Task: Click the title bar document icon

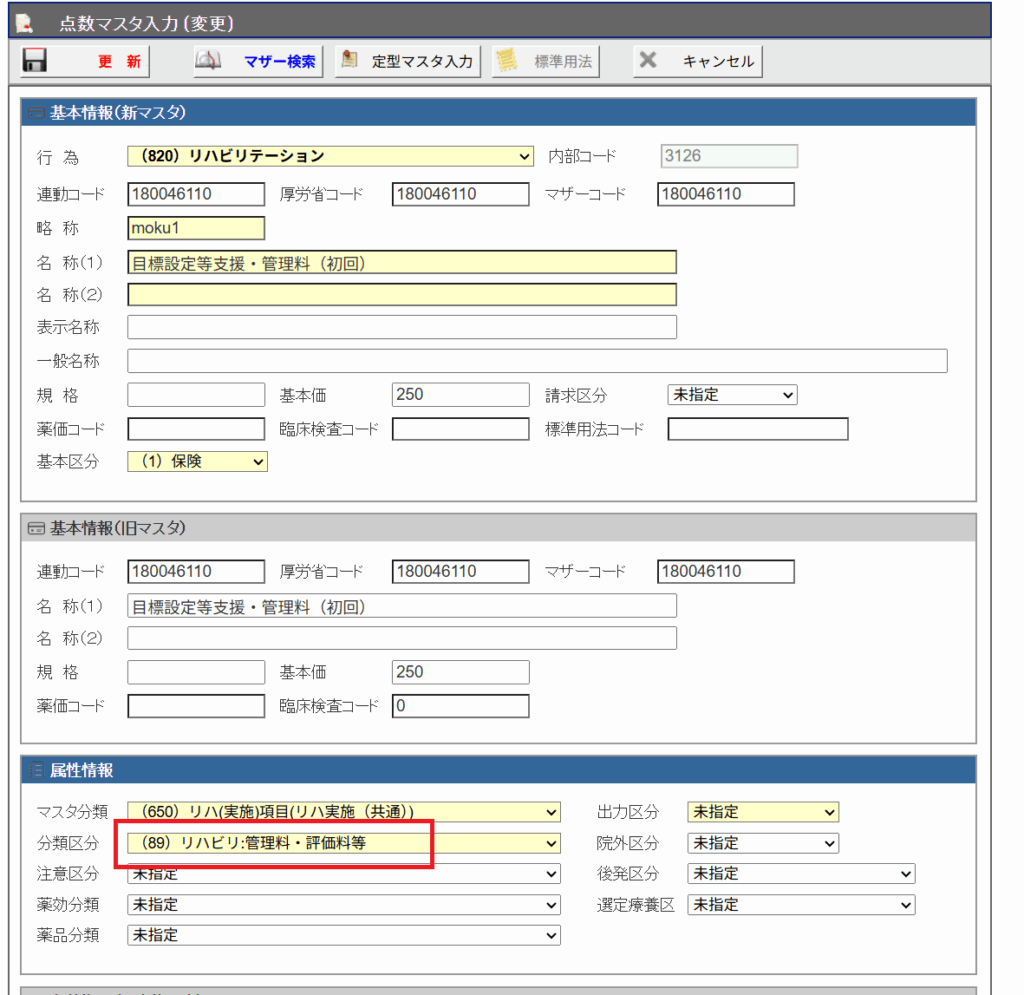Action: [24, 24]
